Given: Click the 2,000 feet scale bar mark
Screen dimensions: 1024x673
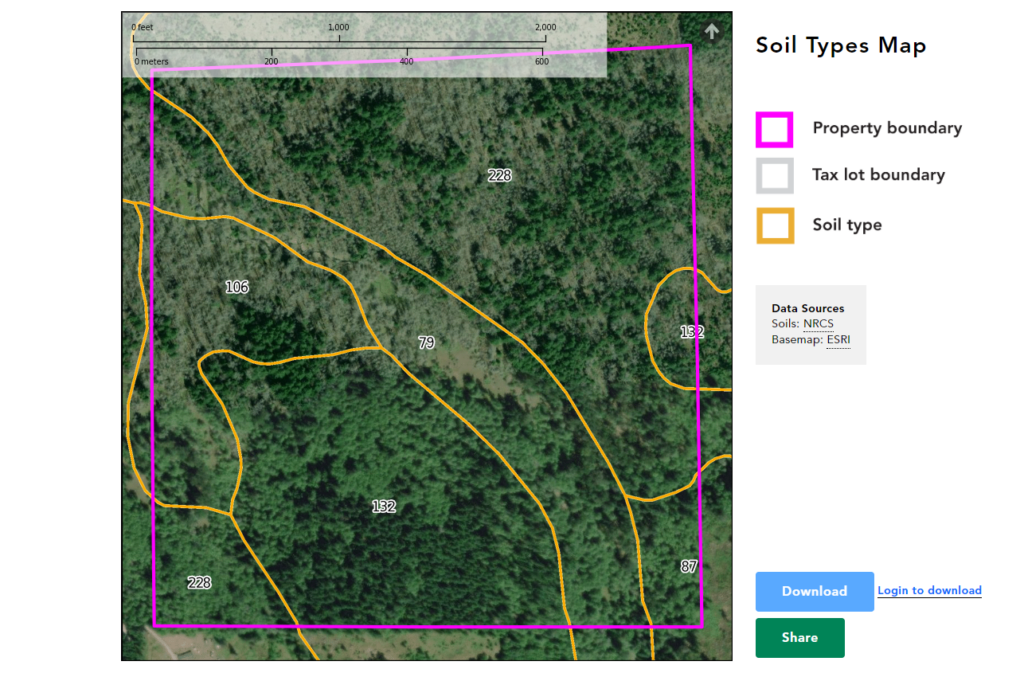Looking at the screenshot, I should pos(545,27).
